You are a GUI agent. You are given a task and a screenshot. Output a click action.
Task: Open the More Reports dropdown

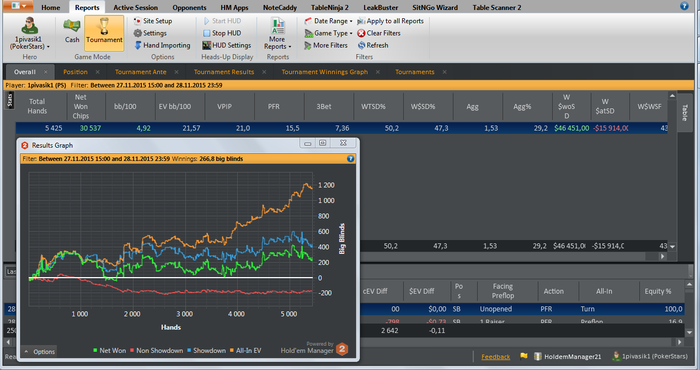[x=277, y=33]
